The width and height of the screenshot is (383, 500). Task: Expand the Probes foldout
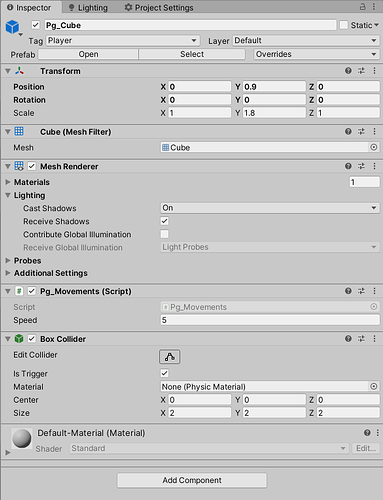(x=8, y=260)
